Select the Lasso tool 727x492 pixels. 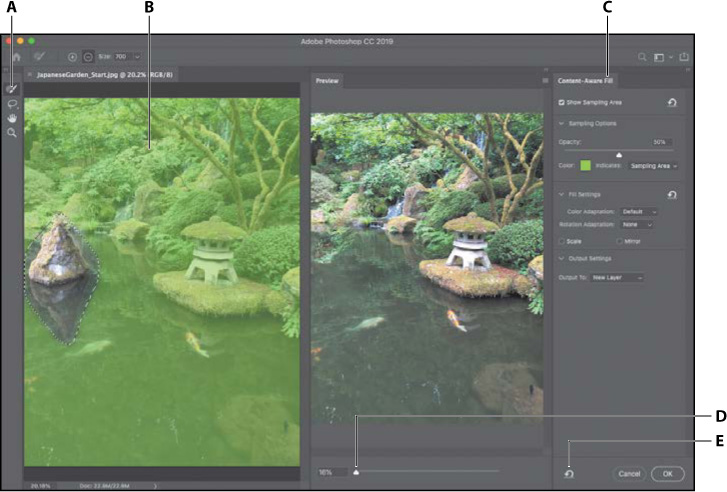click(x=12, y=103)
